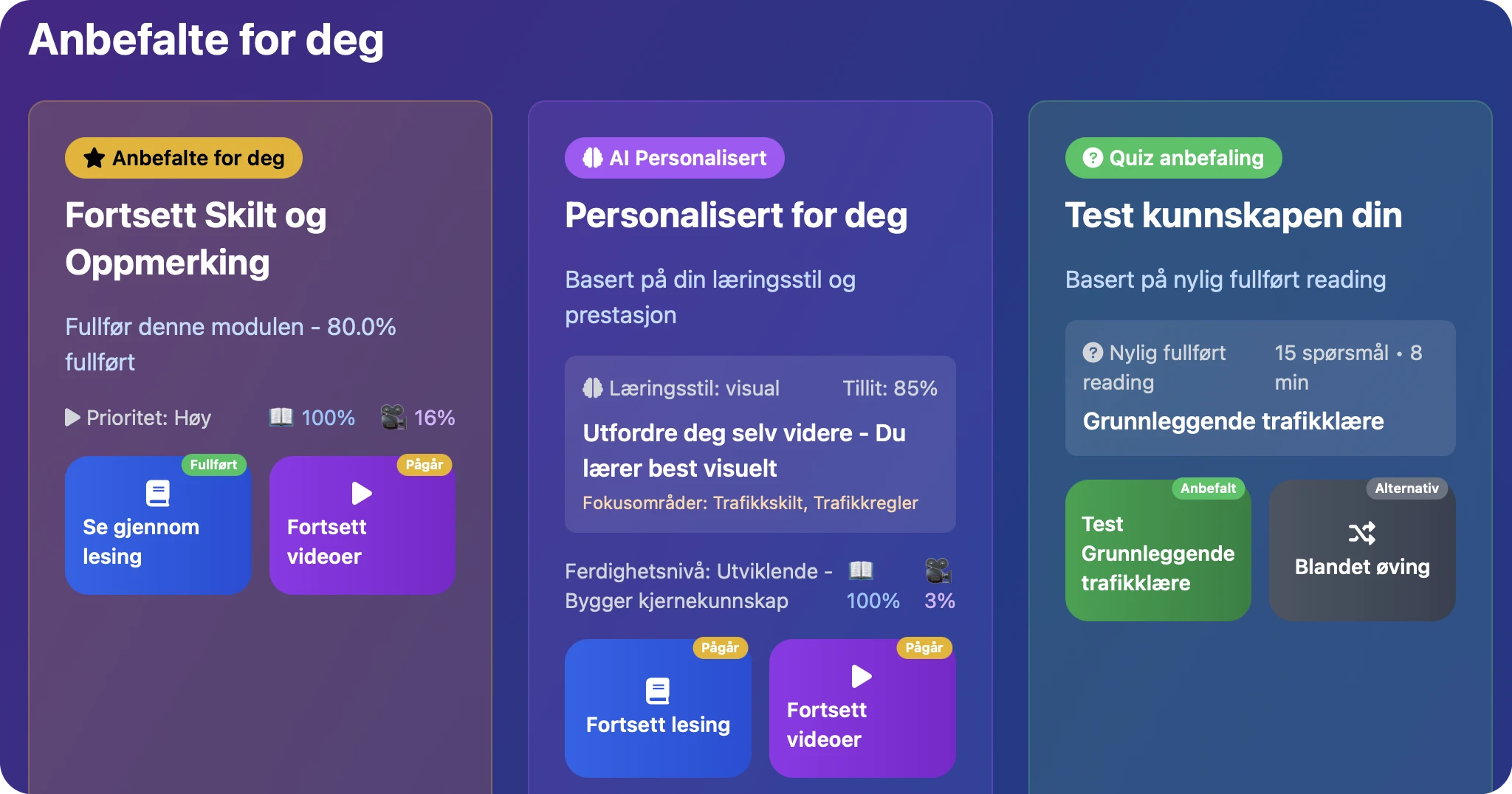Viewport: 1512px width, 794px height.
Task: Continue reading via 'Fortsett lesing' tile
Action: click(658, 707)
